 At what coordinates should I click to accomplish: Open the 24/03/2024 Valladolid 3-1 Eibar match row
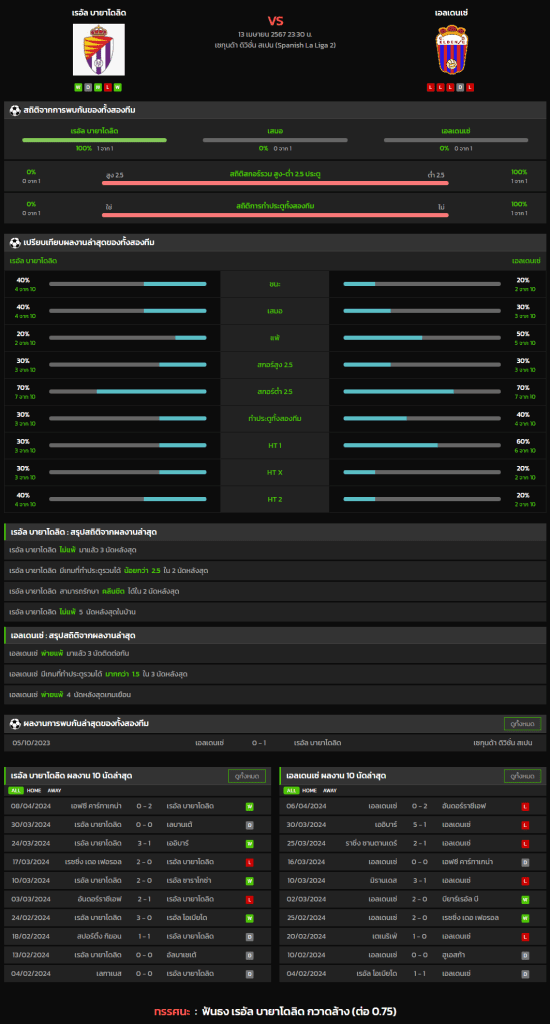(138, 844)
